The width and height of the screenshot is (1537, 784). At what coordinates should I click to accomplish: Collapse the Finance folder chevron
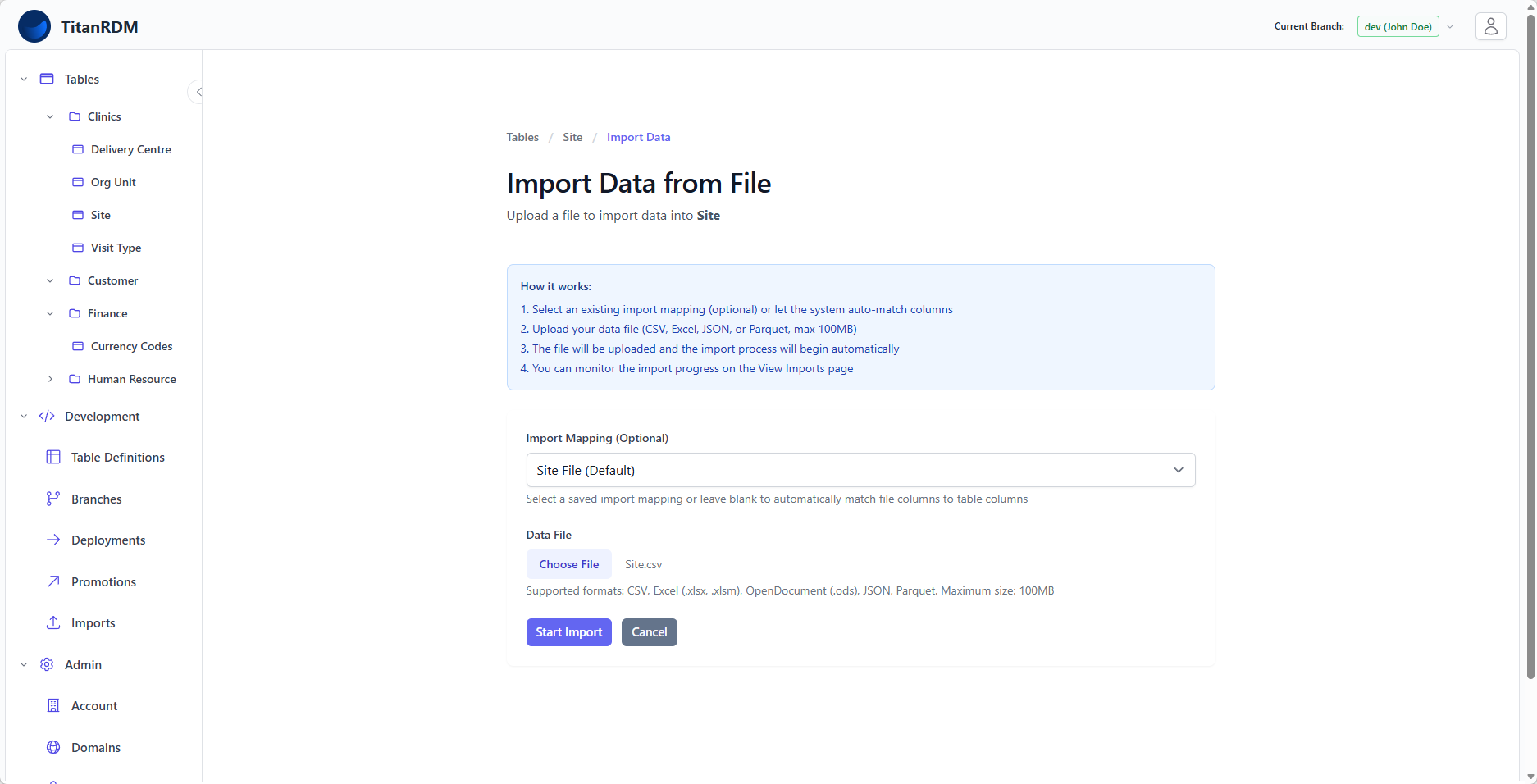[50, 313]
